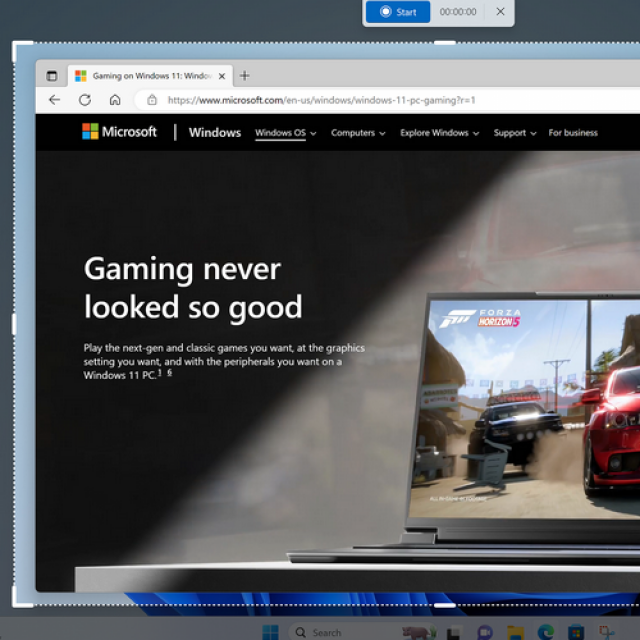640x640 pixels.
Task: Open the browser home page
Action: pyautogui.click(x=115, y=100)
